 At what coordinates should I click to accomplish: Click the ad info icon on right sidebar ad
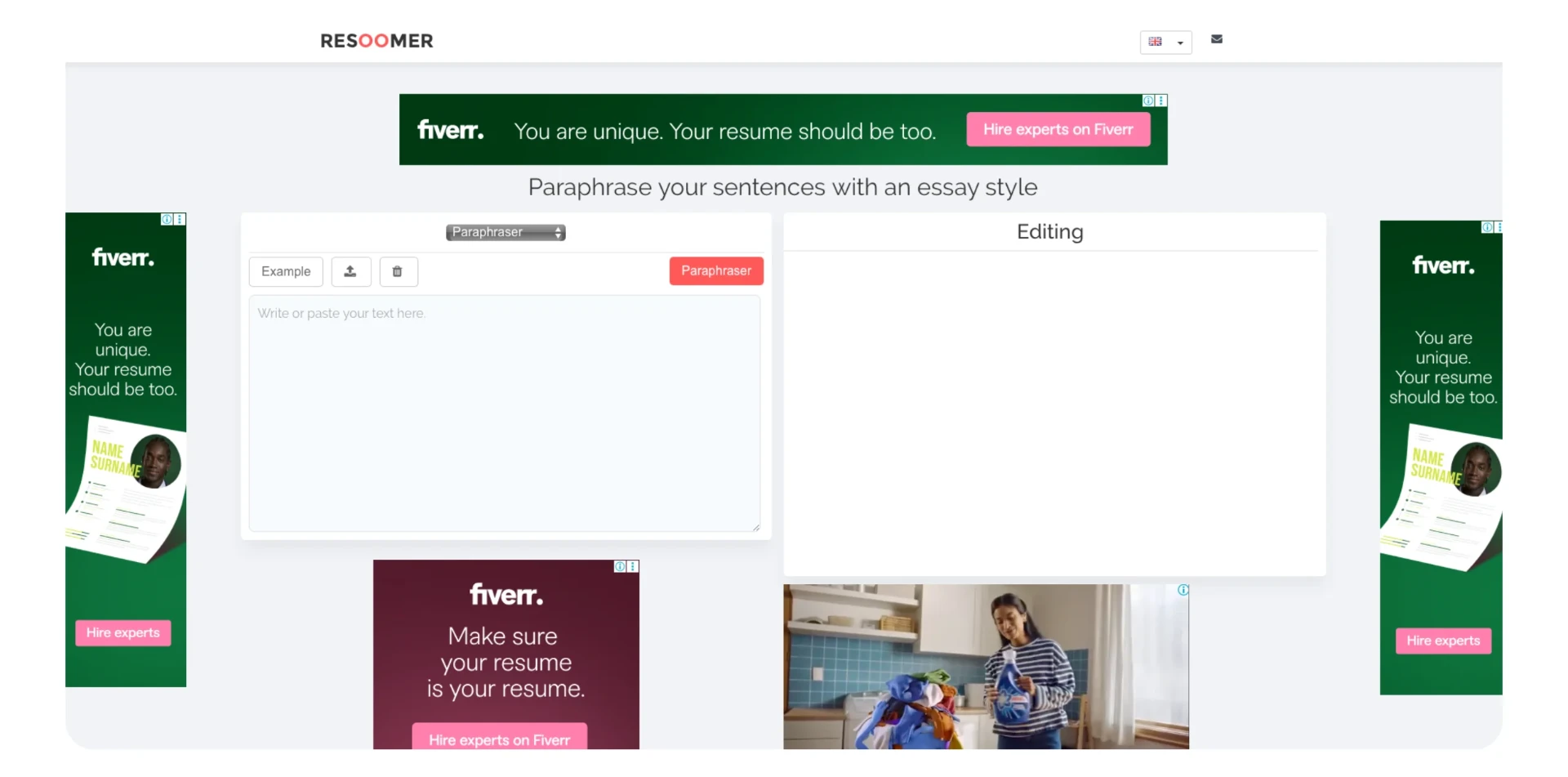click(1487, 227)
